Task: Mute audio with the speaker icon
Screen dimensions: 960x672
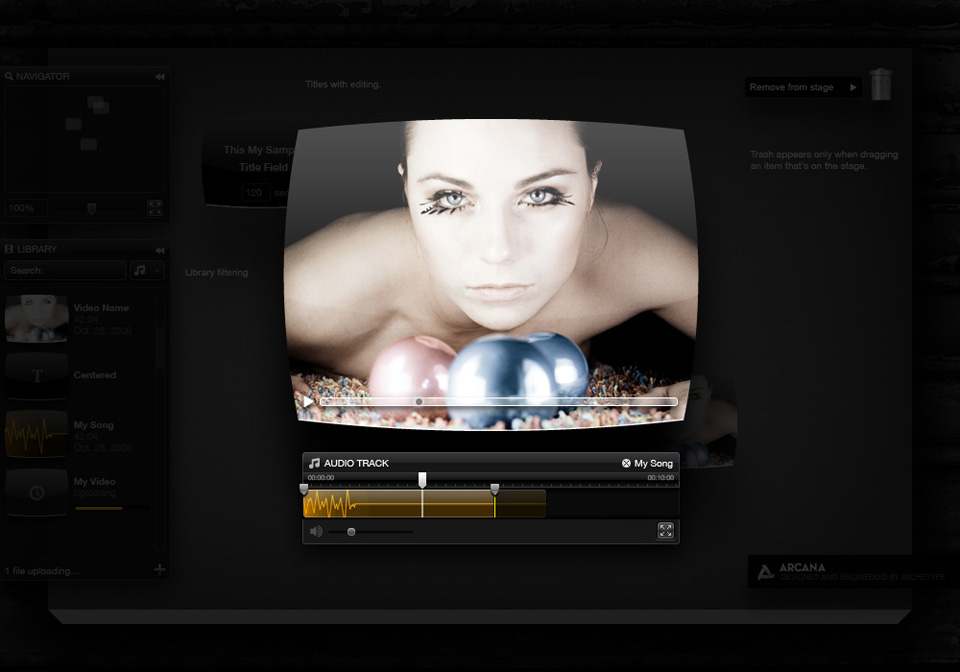Action: tap(316, 531)
